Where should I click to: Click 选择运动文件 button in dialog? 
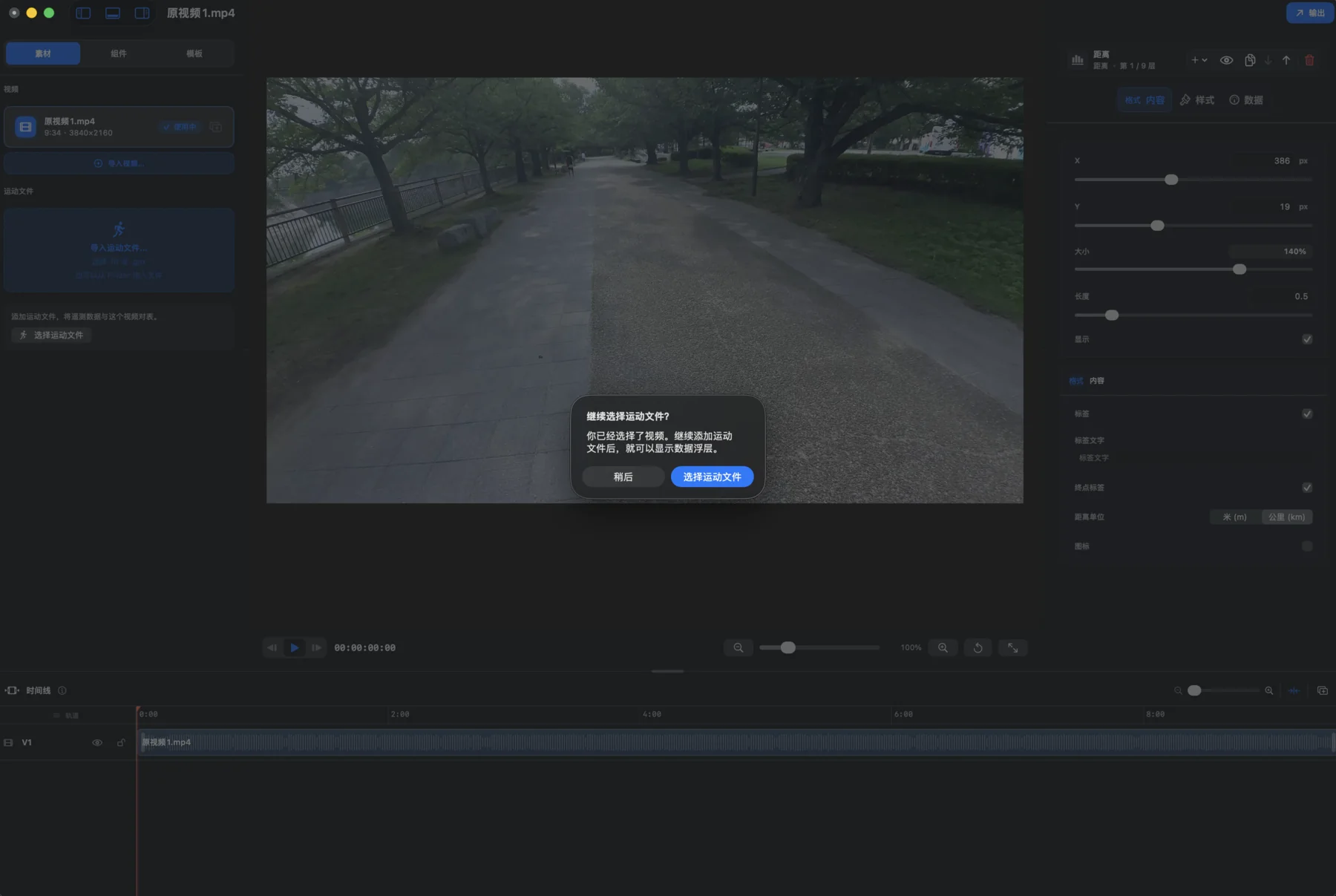tap(712, 477)
